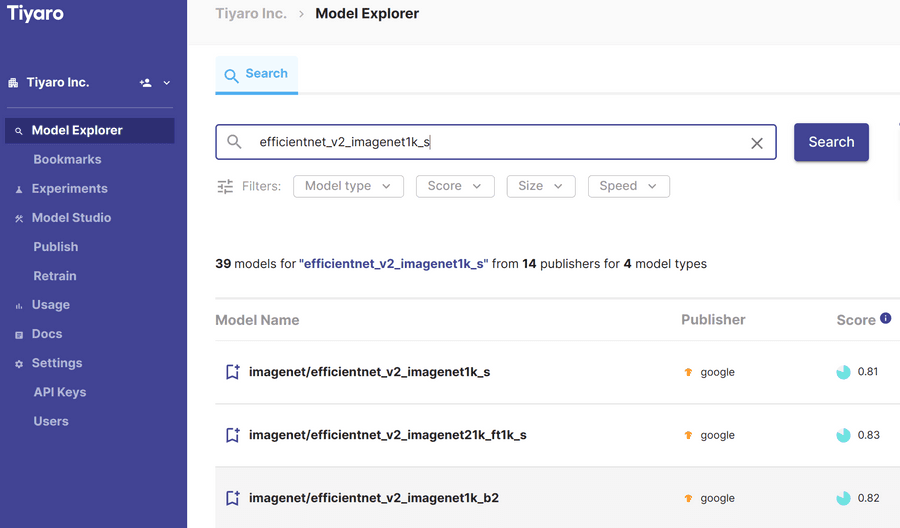Click the 0.81 score value

click(x=868, y=372)
